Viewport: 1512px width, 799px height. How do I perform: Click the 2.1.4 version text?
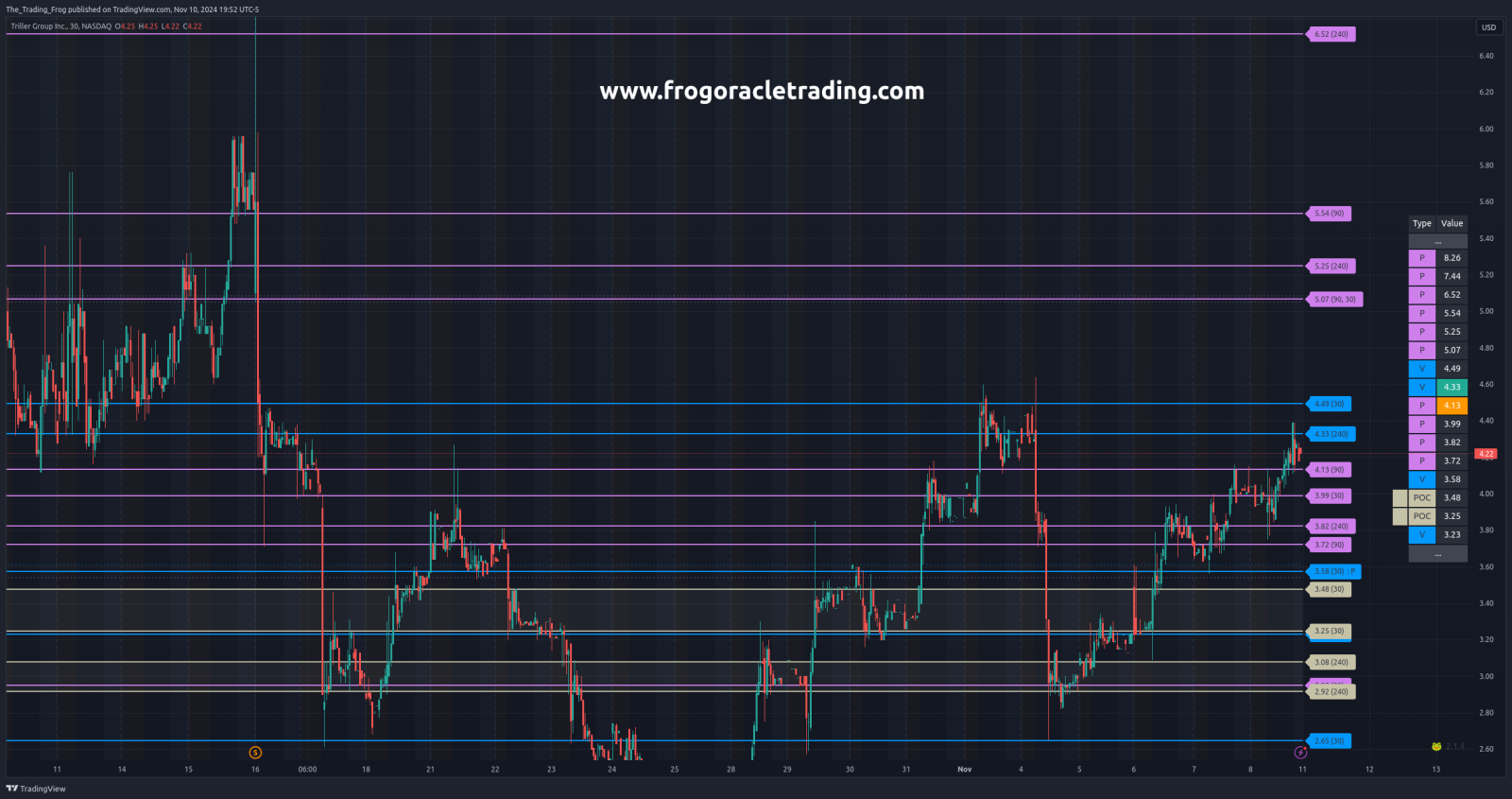point(1455,747)
